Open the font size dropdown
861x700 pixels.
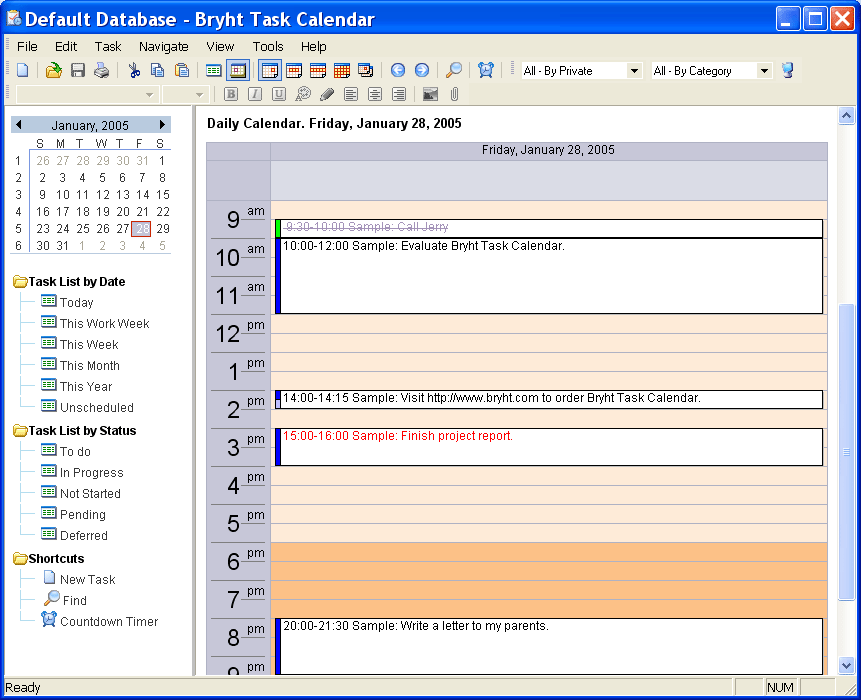coord(199,95)
